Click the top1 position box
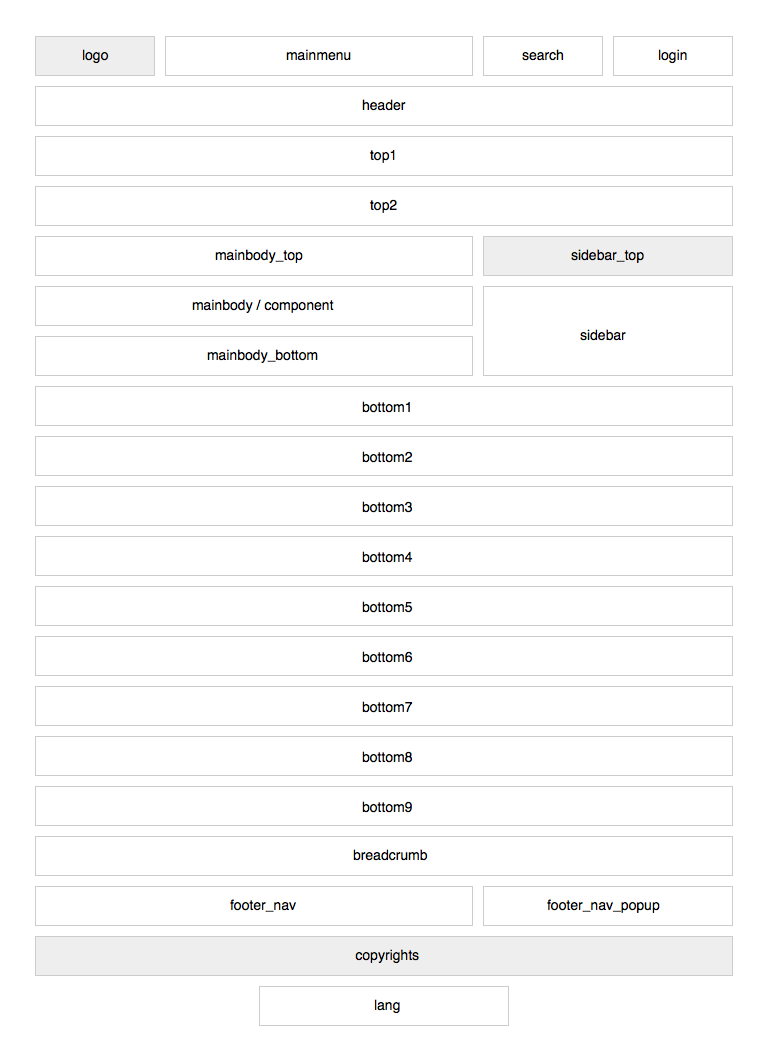 [383, 156]
